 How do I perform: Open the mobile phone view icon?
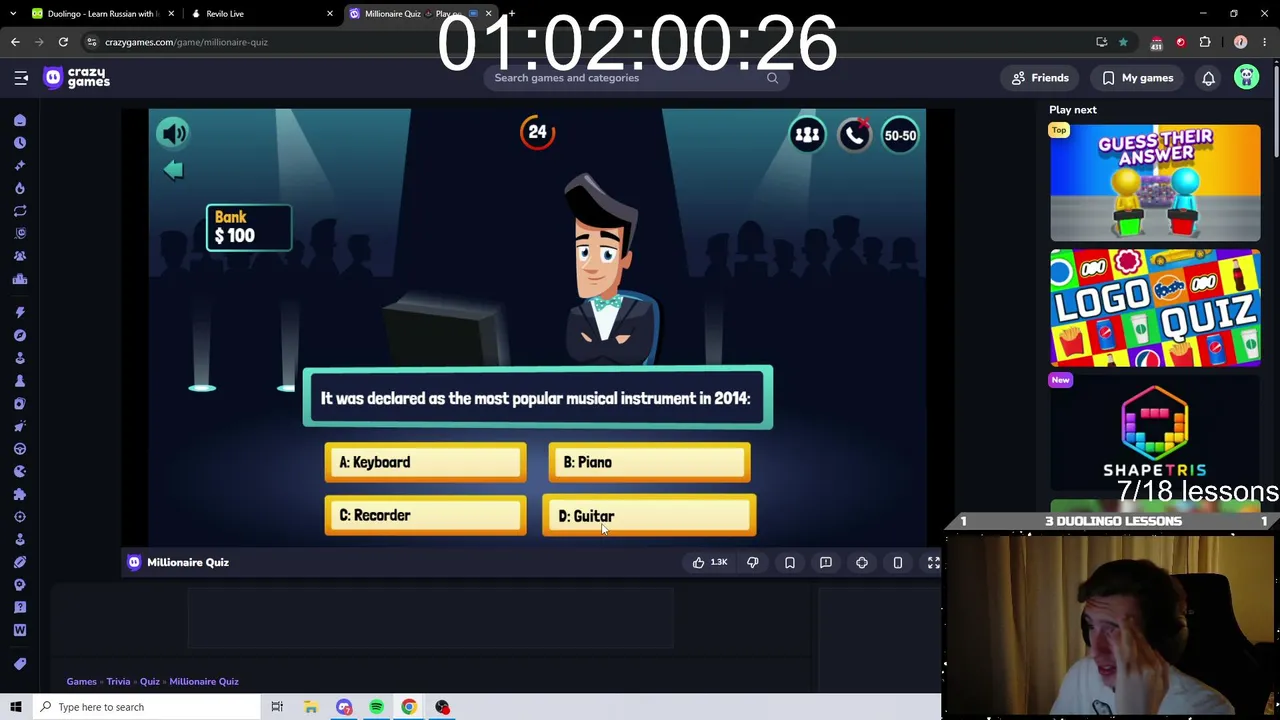[x=897, y=562]
